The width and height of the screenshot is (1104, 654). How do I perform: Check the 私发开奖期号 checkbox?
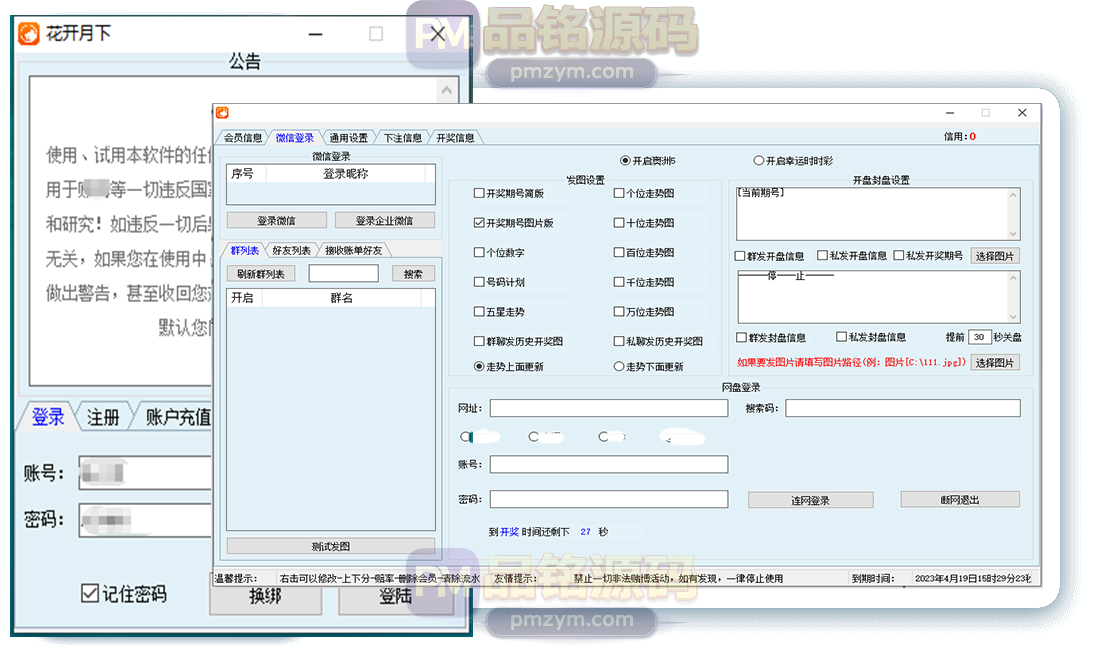pyautogui.click(x=898, y=255)
